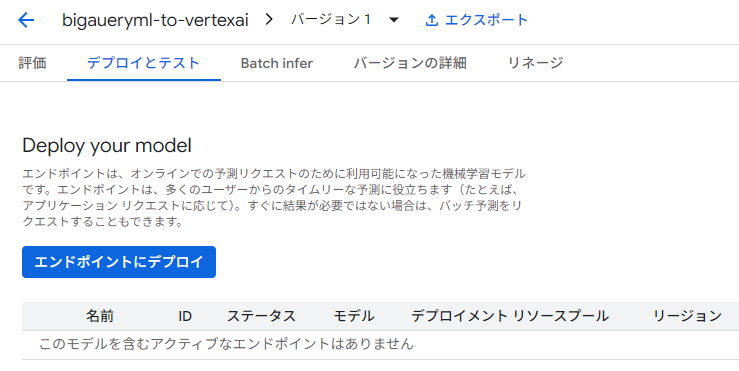Open the リネージ tab
Image resolution: width=739 pixels, height=371 pixels.
(535, 63)
